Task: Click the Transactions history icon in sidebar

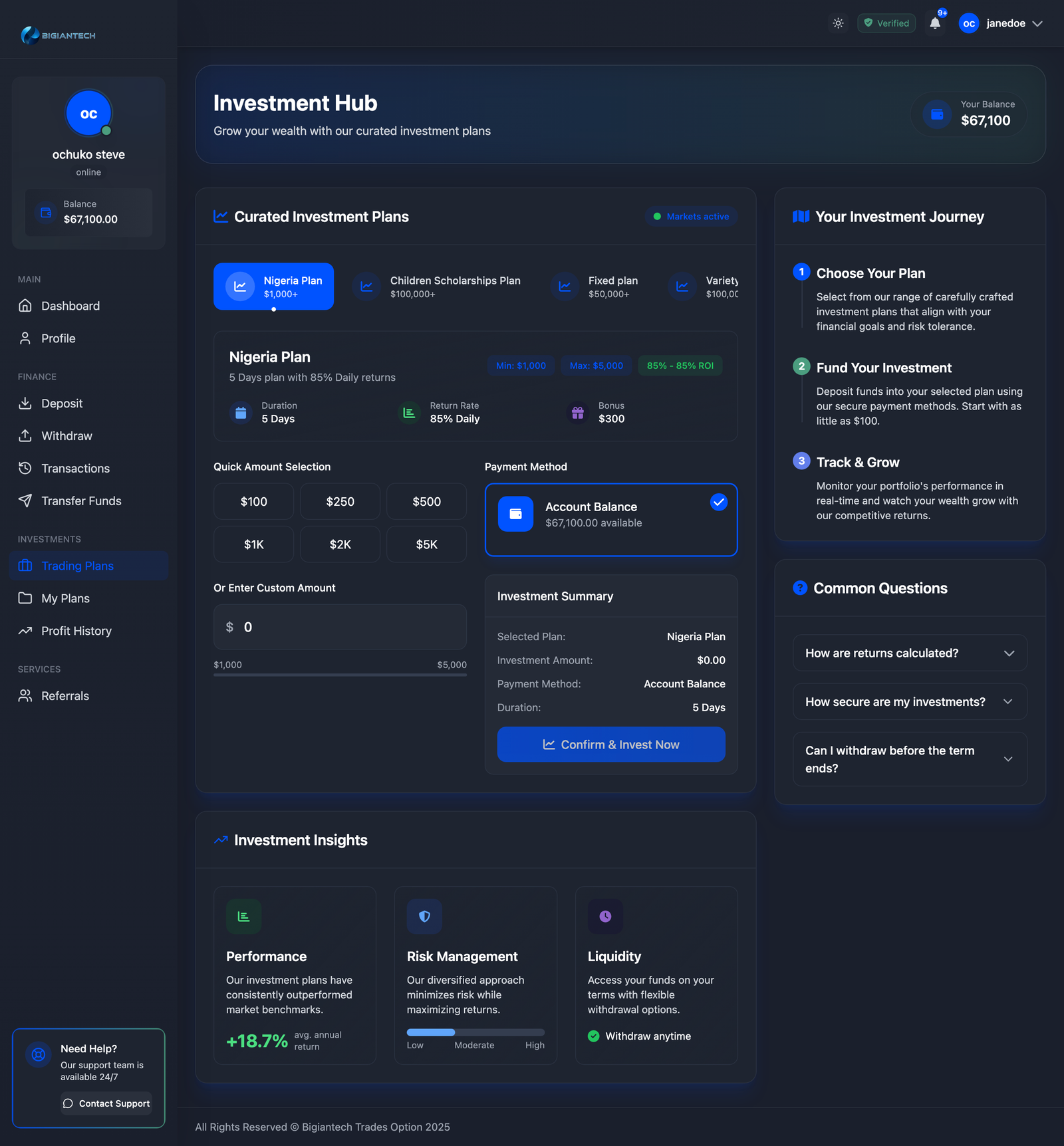Action: click(x=25, y=469)
